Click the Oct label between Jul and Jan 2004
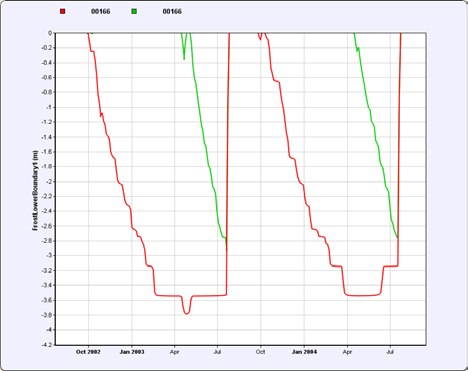 pyautogui.click(x=261, y=352)
